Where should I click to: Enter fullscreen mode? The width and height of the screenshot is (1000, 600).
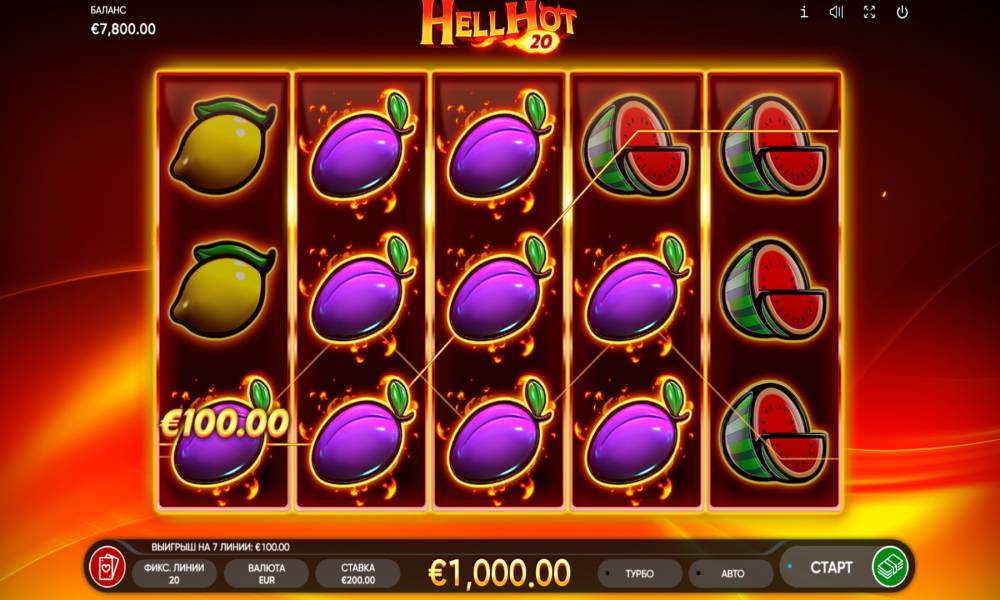point(869,12)
